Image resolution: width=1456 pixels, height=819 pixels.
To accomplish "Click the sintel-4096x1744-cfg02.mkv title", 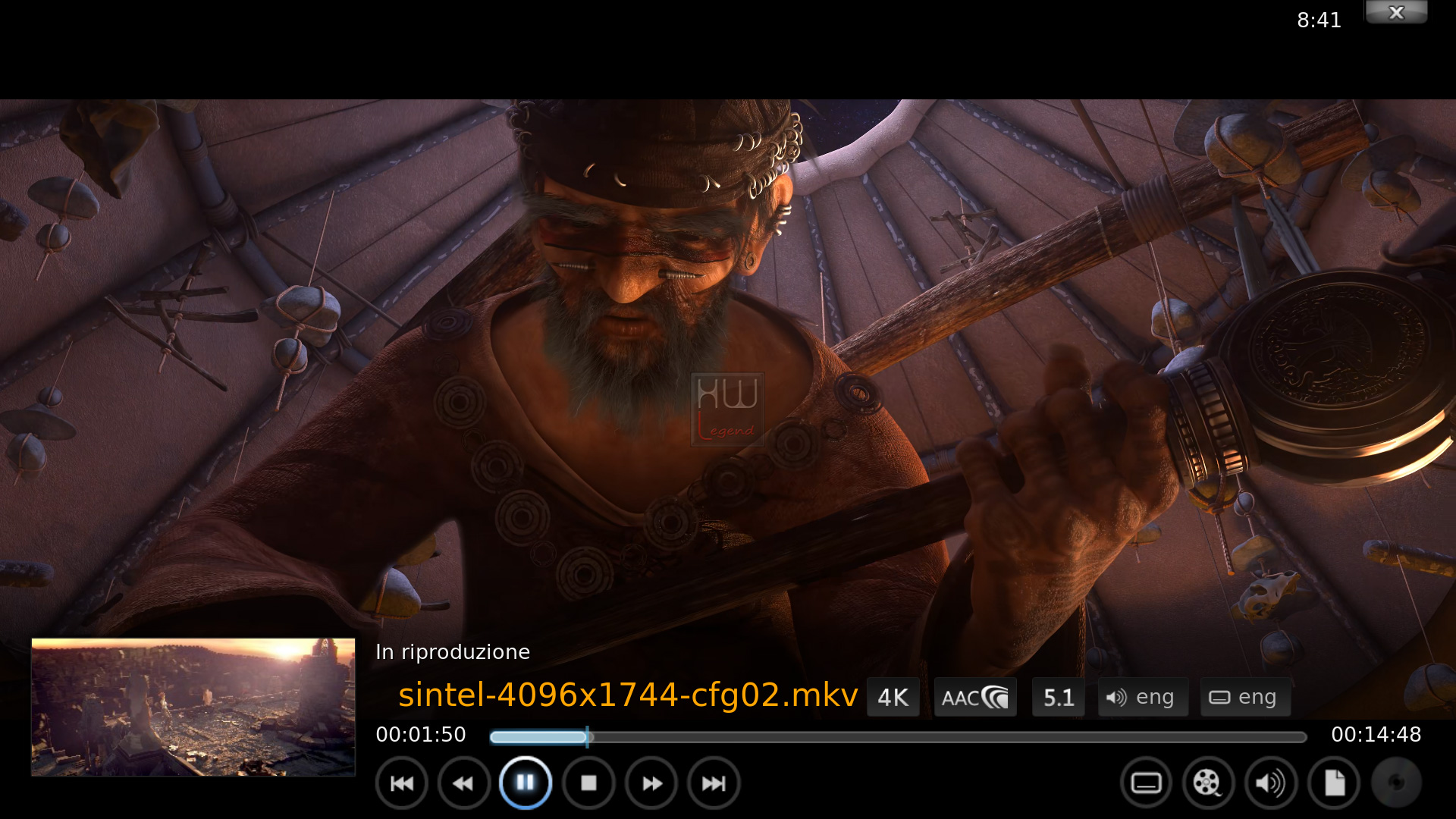I will pyautogui.click(x=628, y=695).
